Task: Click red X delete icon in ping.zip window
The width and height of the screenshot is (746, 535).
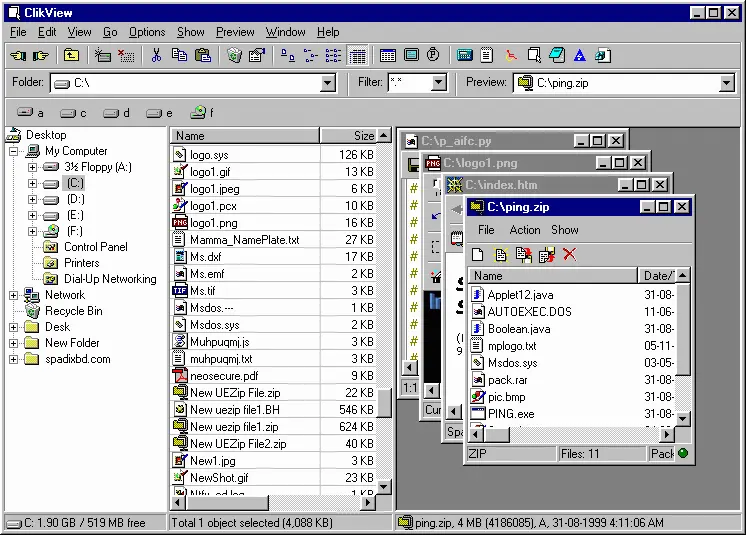Action: tap(570, 255)
